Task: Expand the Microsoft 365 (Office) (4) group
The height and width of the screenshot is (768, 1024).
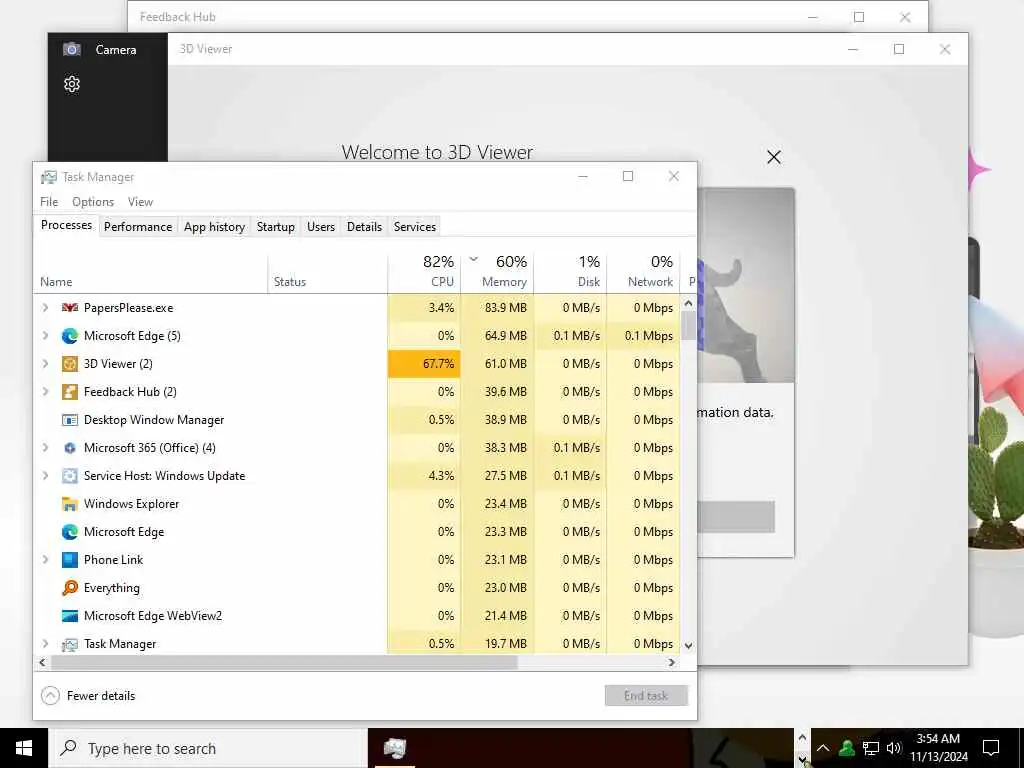Action: coord(45,448)
